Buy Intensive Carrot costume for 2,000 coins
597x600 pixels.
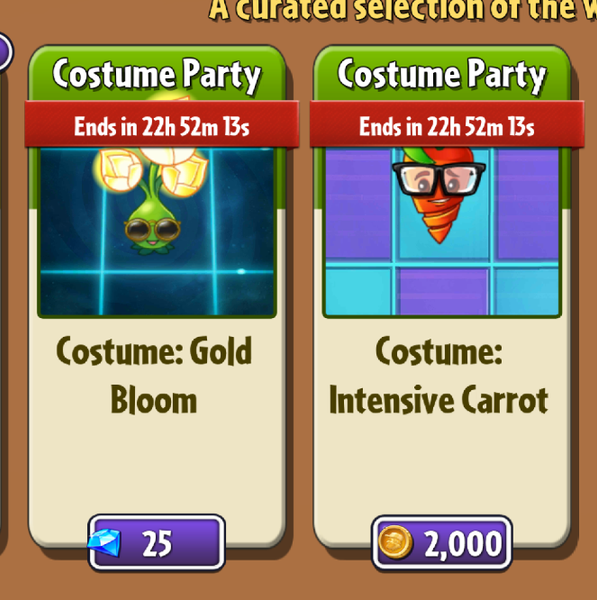tap(442, 543)
